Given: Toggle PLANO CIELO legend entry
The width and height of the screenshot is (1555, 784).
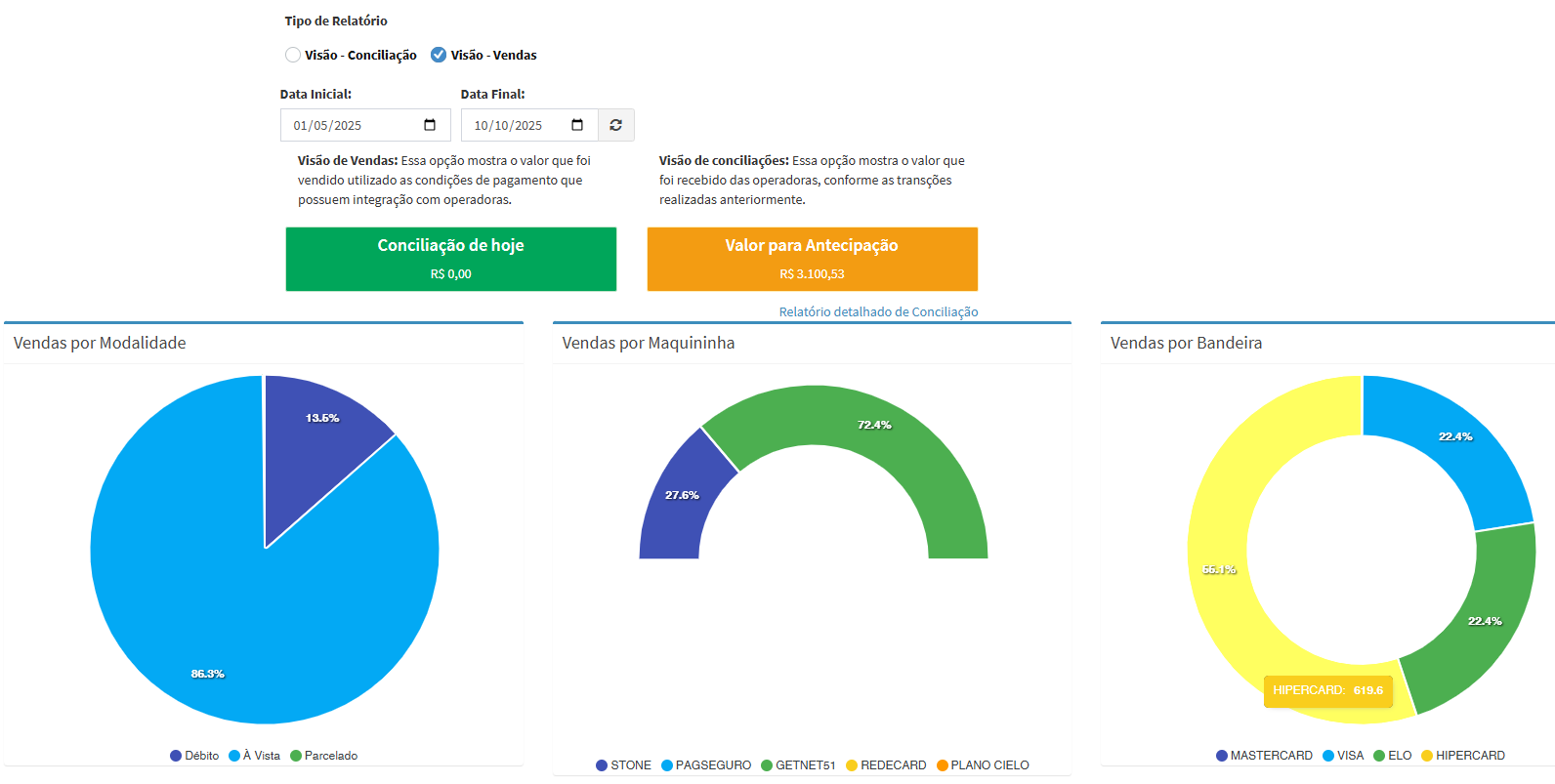Looking at the screenshot, I should coord(983,765).
